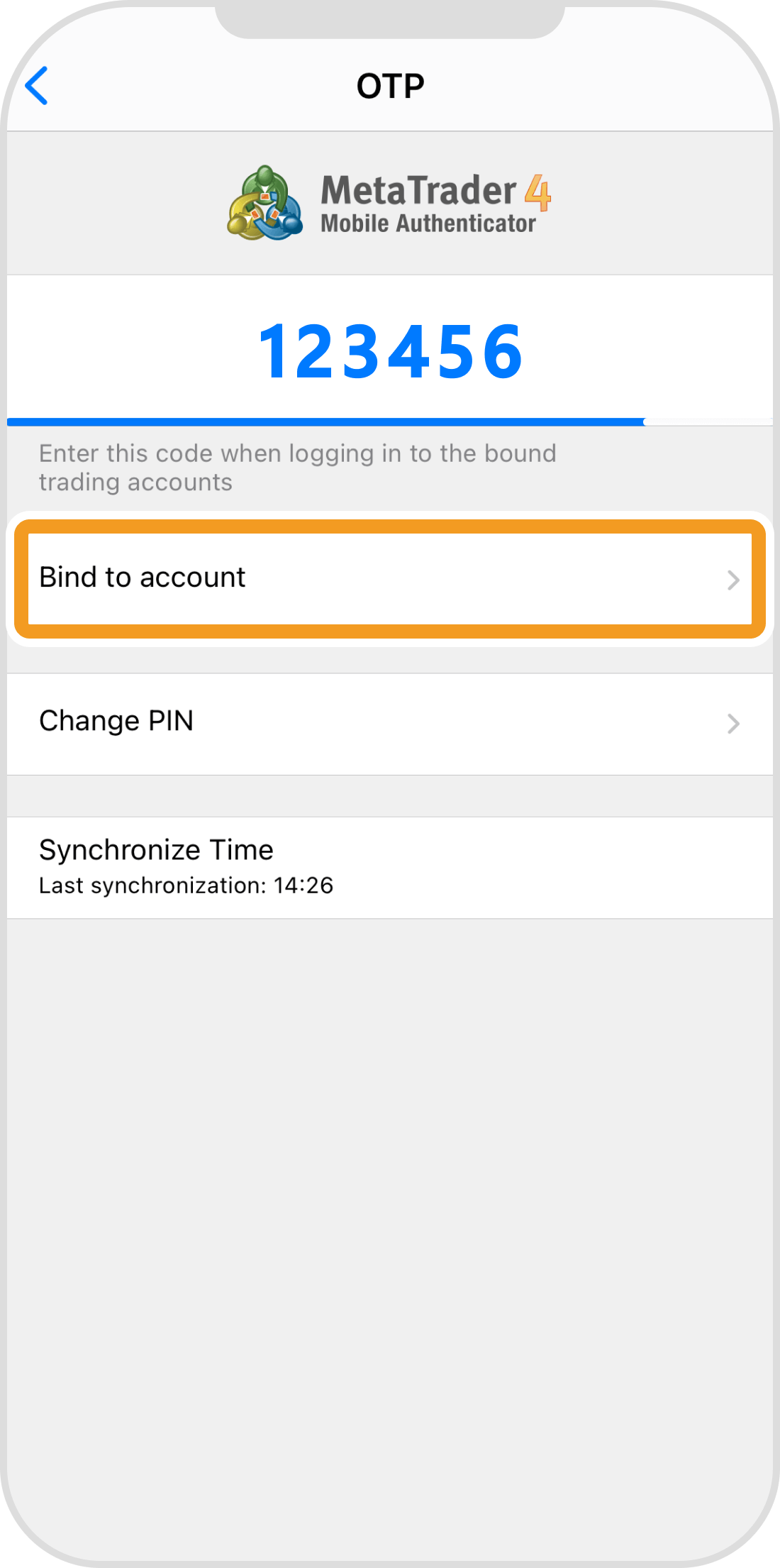Click the OTP screen title
Viewport: 780px width, 1568px height.
click(390, 87)
